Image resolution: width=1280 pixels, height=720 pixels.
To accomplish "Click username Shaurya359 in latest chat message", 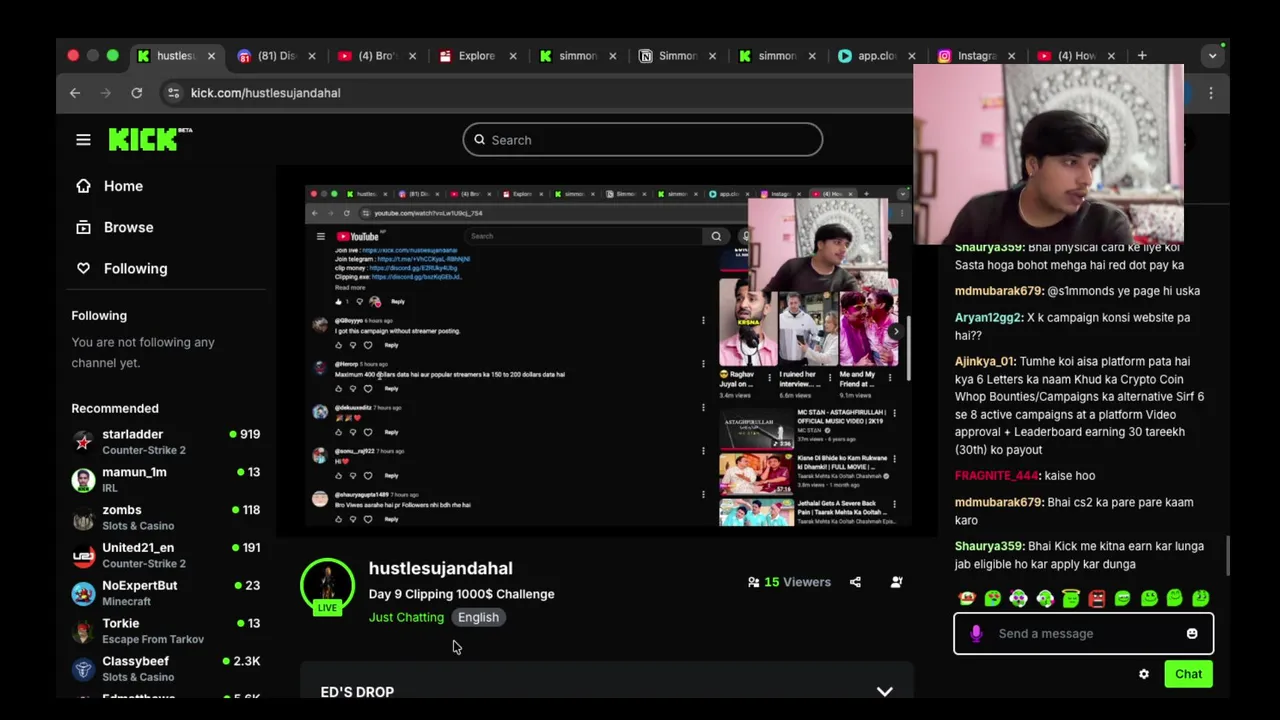I will click(x=989, y=546).
